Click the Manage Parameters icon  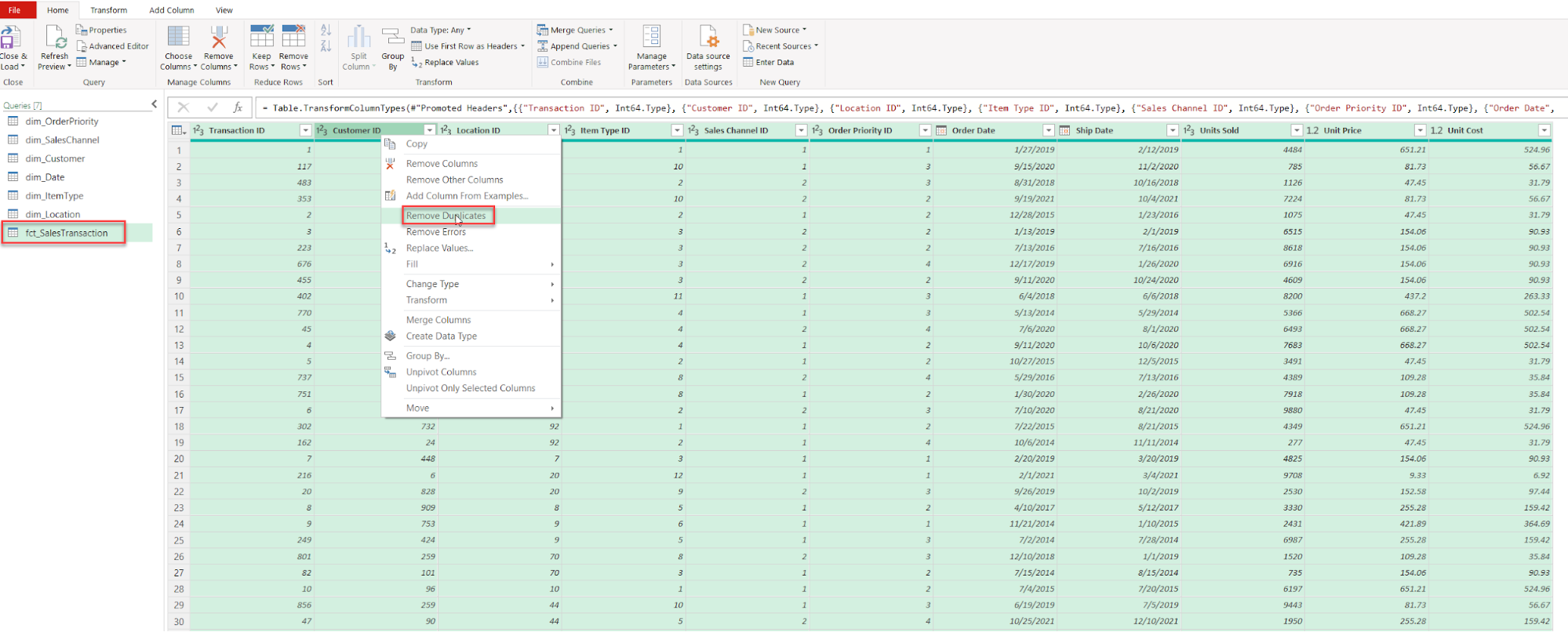[651, 36]
